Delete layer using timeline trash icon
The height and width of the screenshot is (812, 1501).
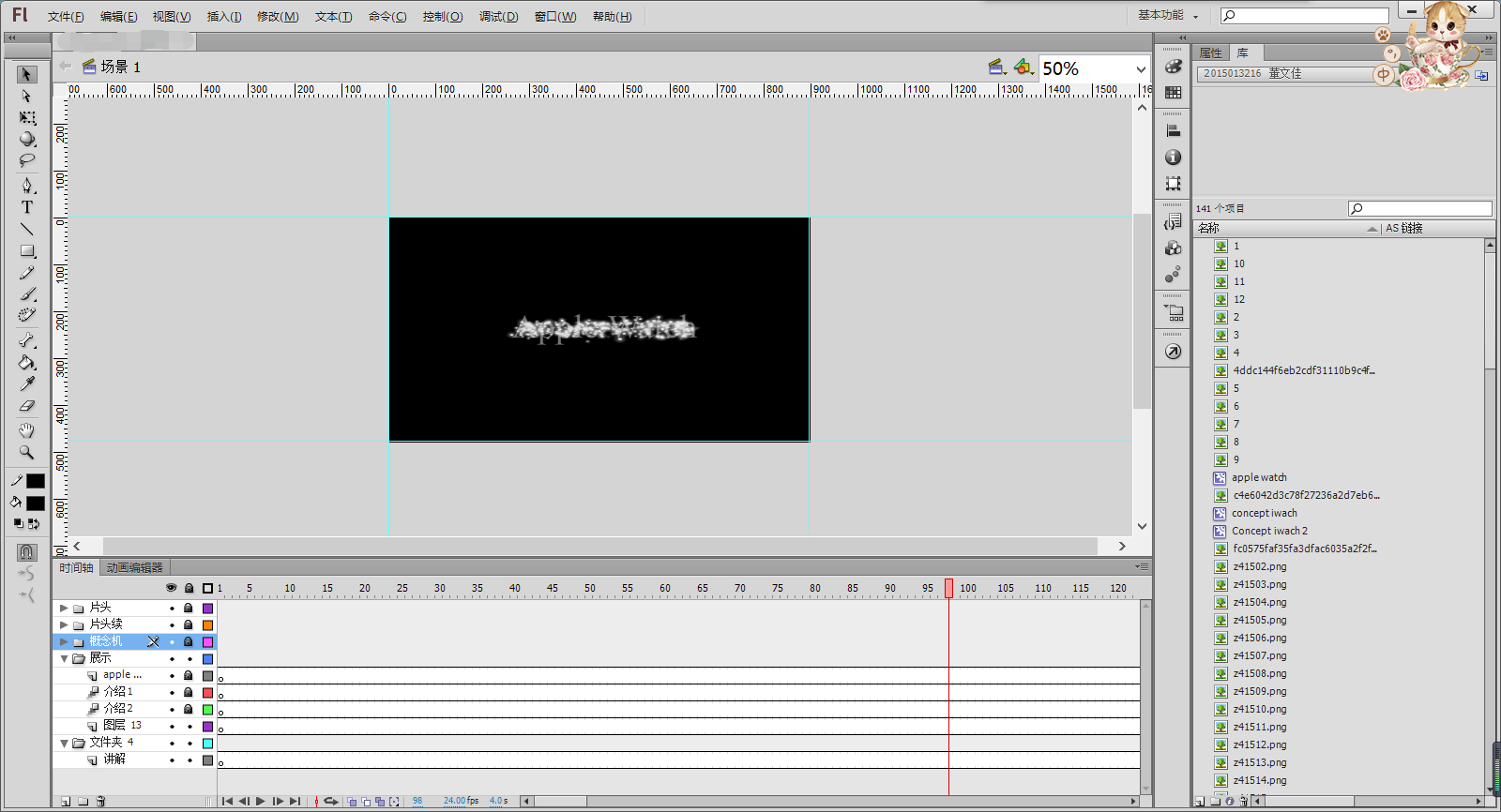click(x=100, y=802)
